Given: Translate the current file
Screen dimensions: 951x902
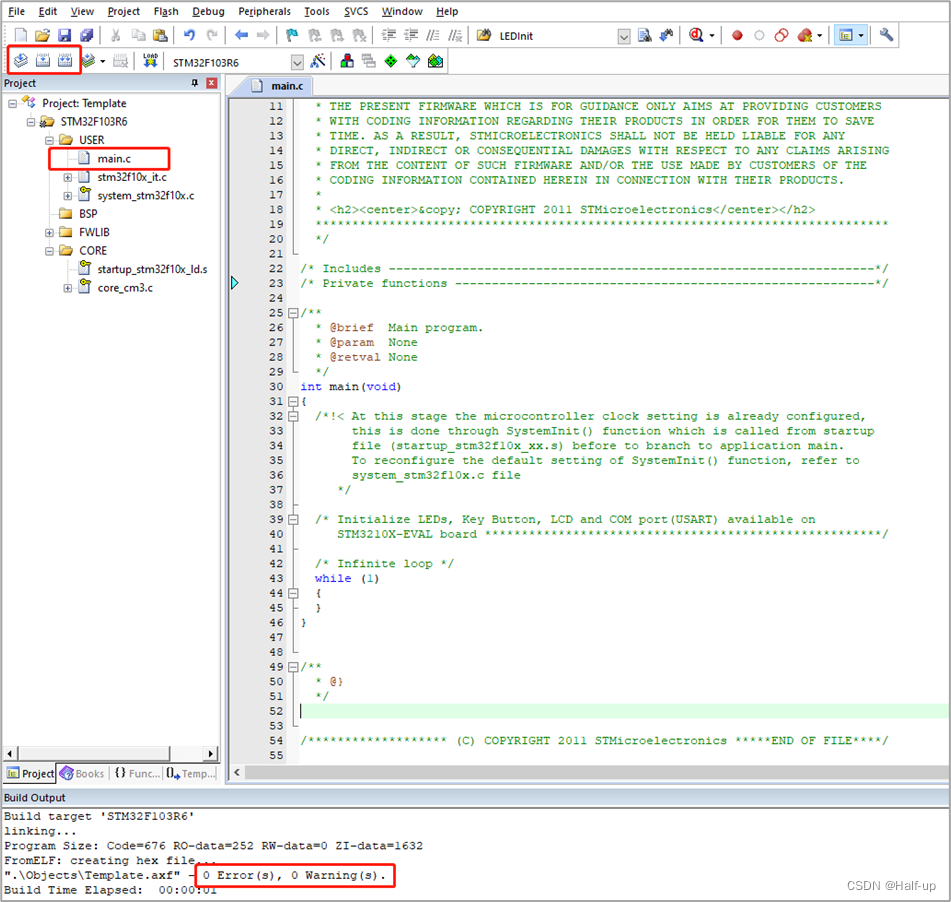Looking at the screenshot, I should coord(21,61).
